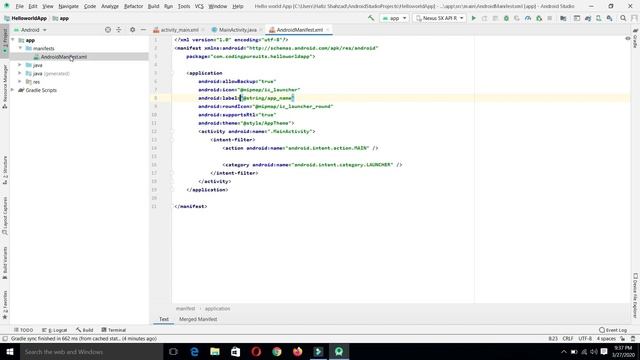Open the Logcat tool window button
The width and height of the screenshot is (640, 360).
54,330
